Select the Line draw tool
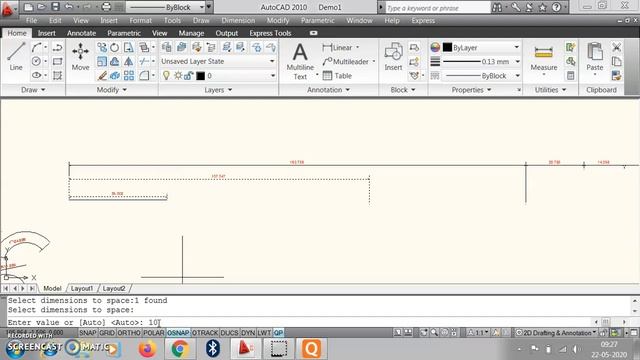 click(16, 57)
